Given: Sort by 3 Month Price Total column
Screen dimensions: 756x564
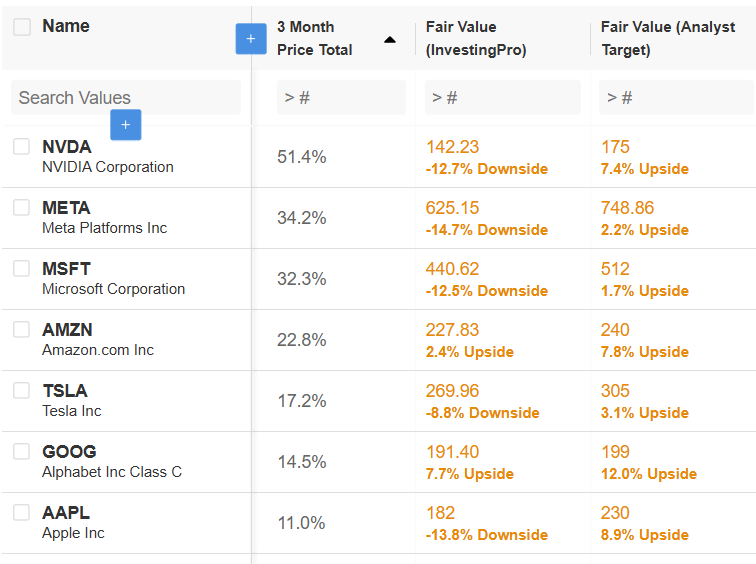Looking at the screenshot, I should (315, 38).
